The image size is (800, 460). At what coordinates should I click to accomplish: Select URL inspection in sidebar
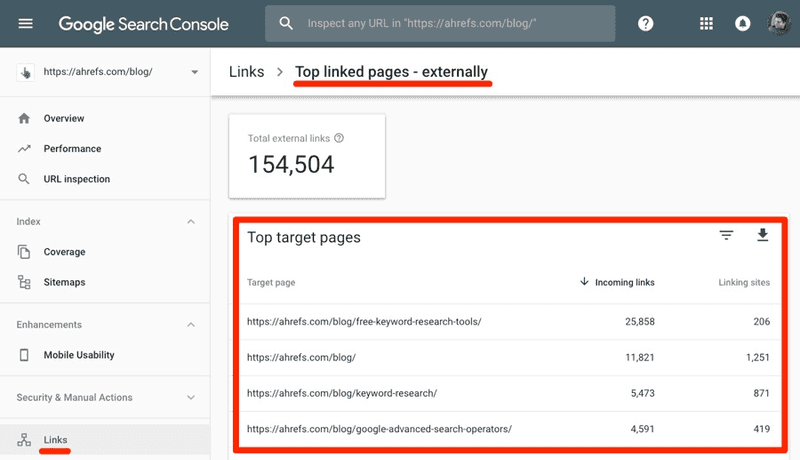coord(77,179)
